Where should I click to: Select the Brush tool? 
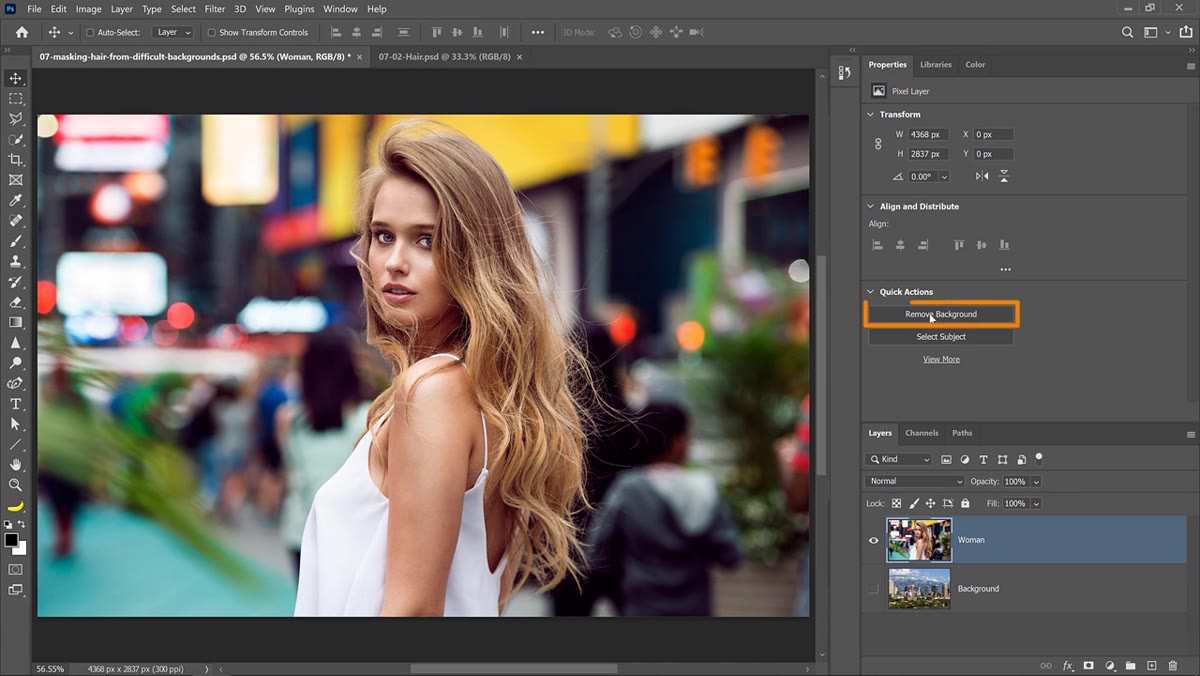tap(15, 241)
